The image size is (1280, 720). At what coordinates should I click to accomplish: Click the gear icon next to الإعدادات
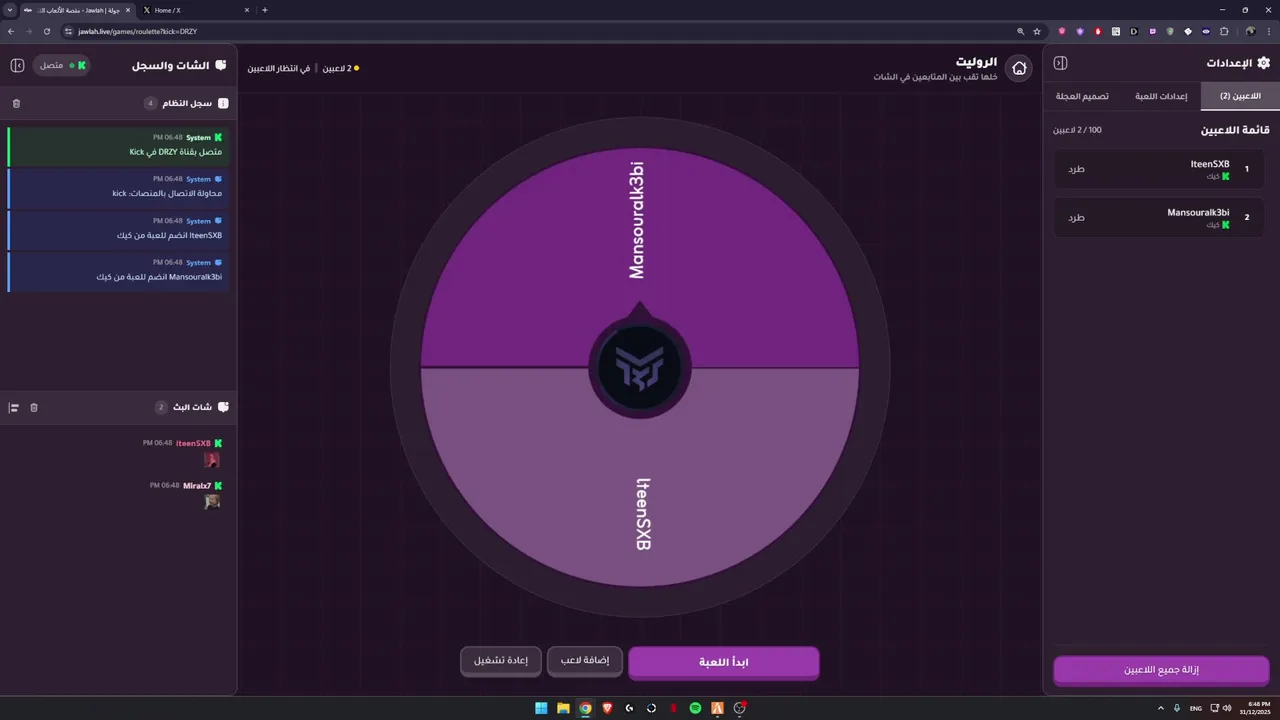(1263, 63)
